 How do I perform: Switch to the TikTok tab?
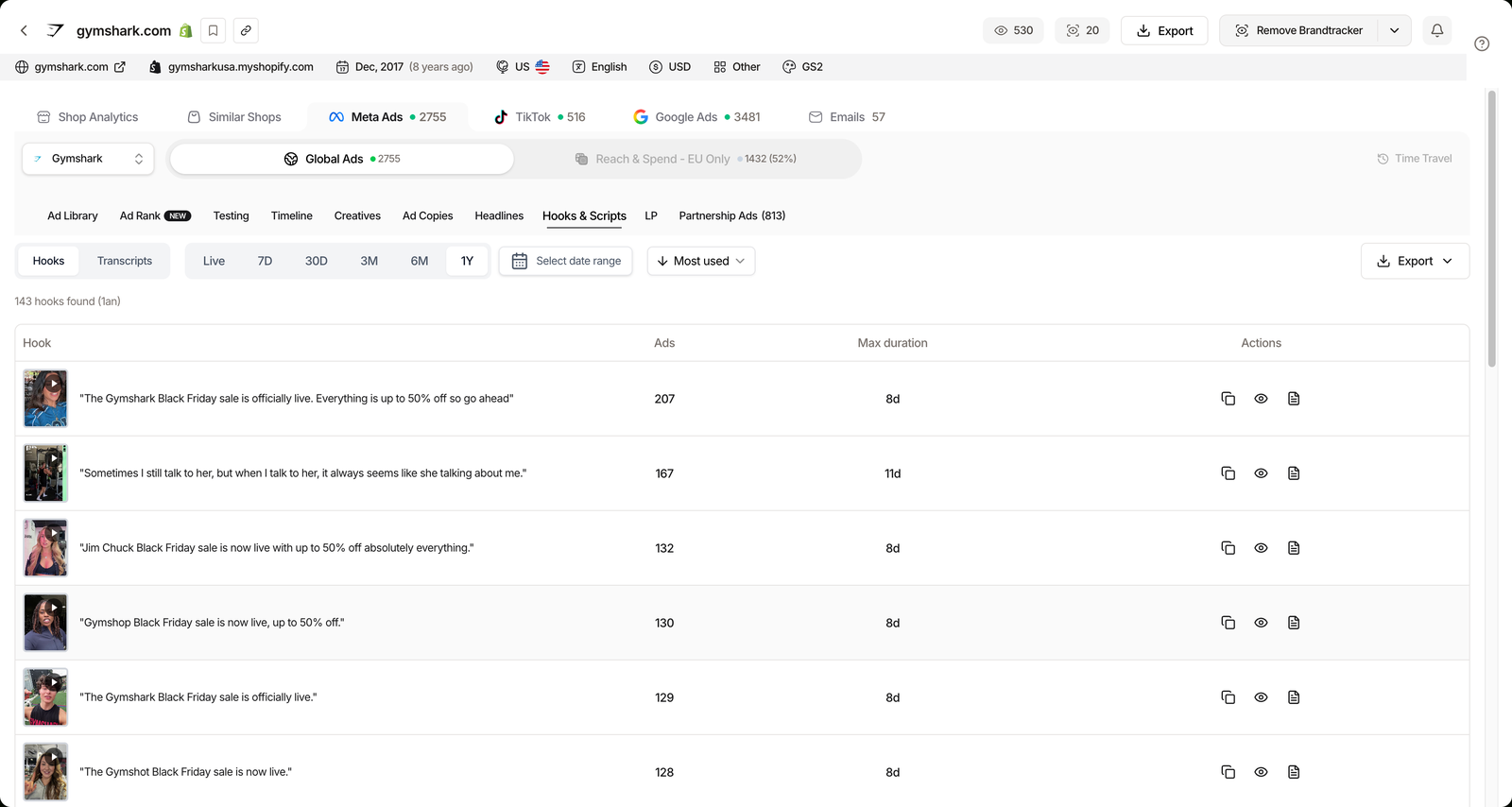pos(540,117)
